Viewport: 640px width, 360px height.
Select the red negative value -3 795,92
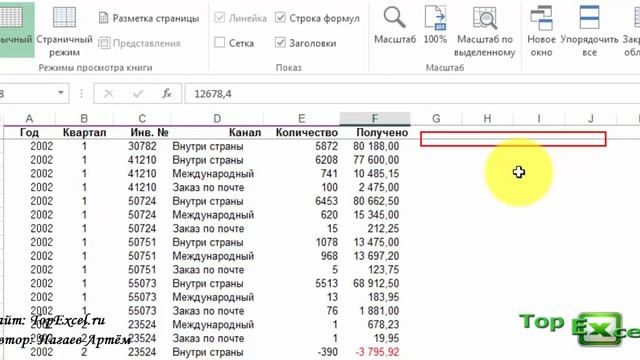tap(375, 352)
